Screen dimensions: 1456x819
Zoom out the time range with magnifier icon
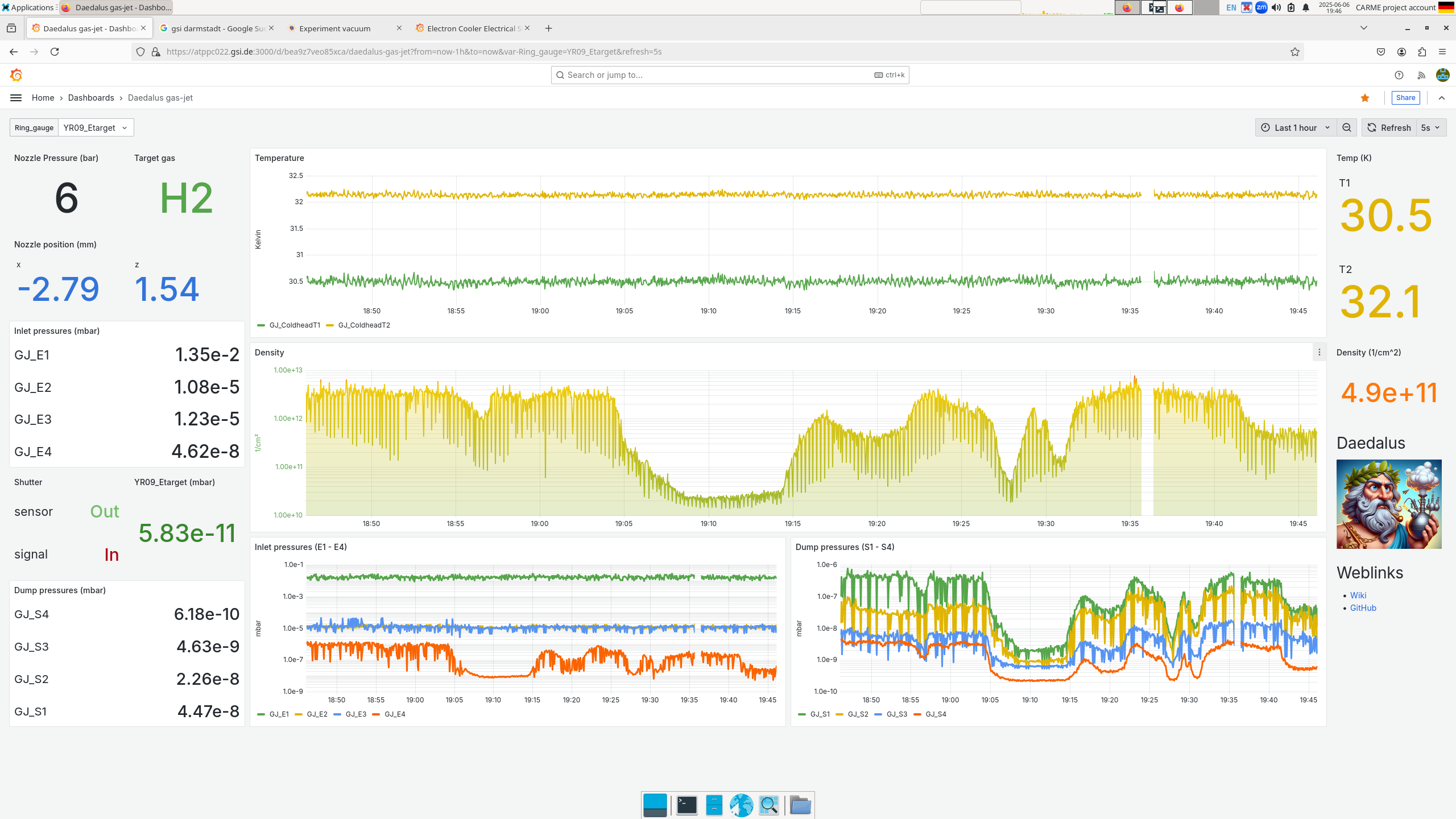coord(1346,127)
